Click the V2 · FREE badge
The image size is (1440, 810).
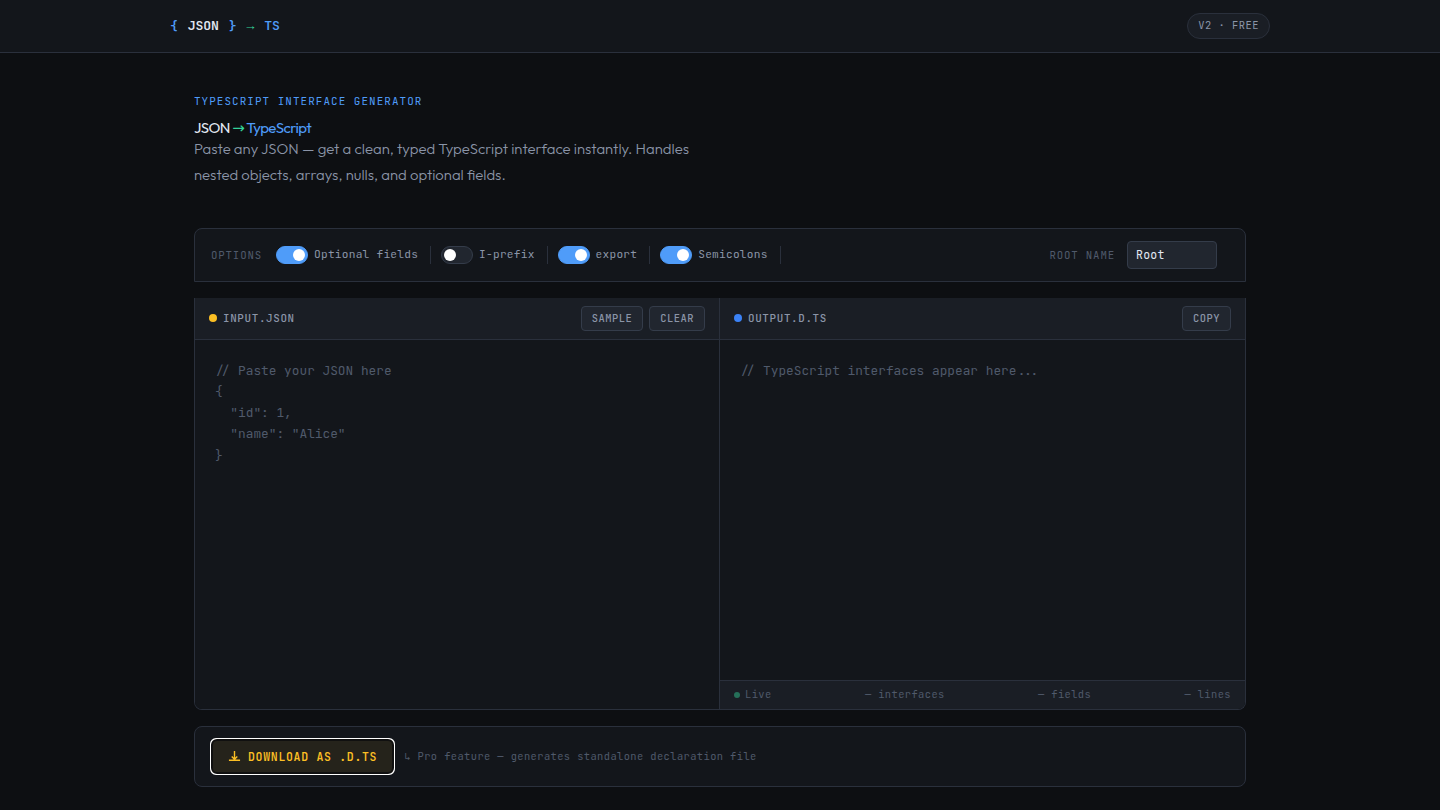click(x=1228, y=25)
